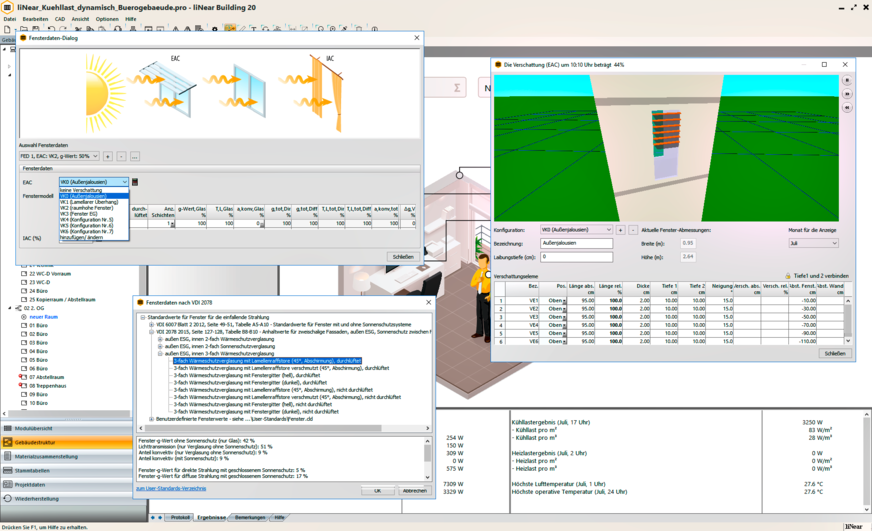Viewport: 872px width, 531px height.
Task: Select VK3 (Fenster EG) option
Action: [94, 214]
